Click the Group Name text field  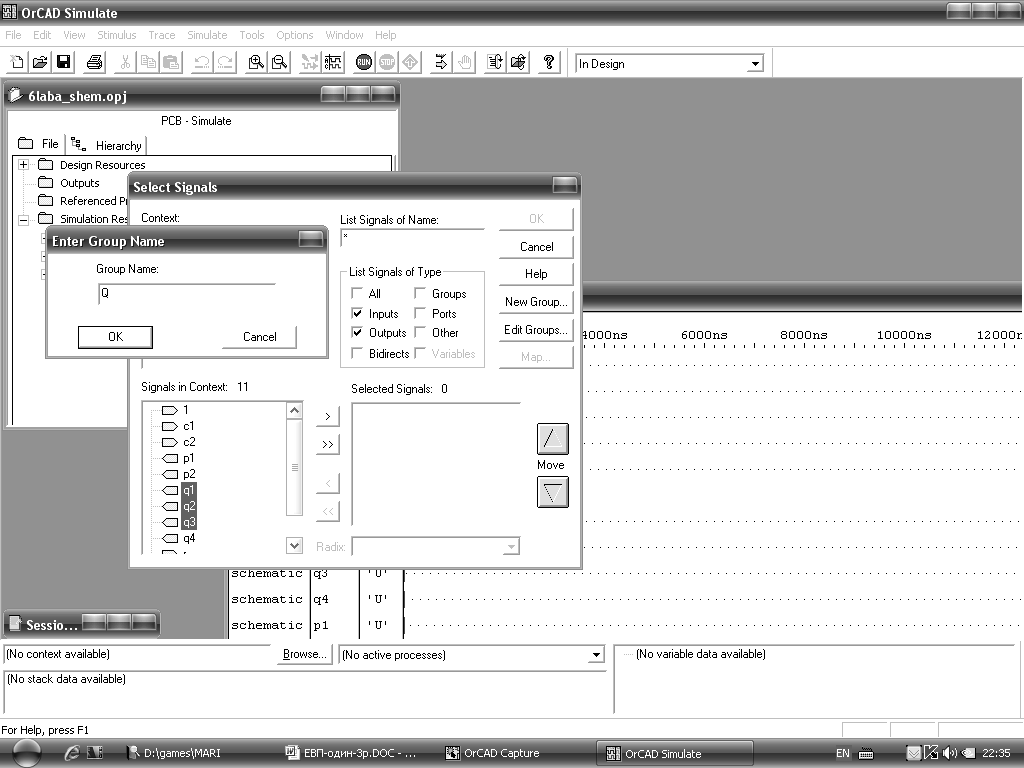point(186,294)
